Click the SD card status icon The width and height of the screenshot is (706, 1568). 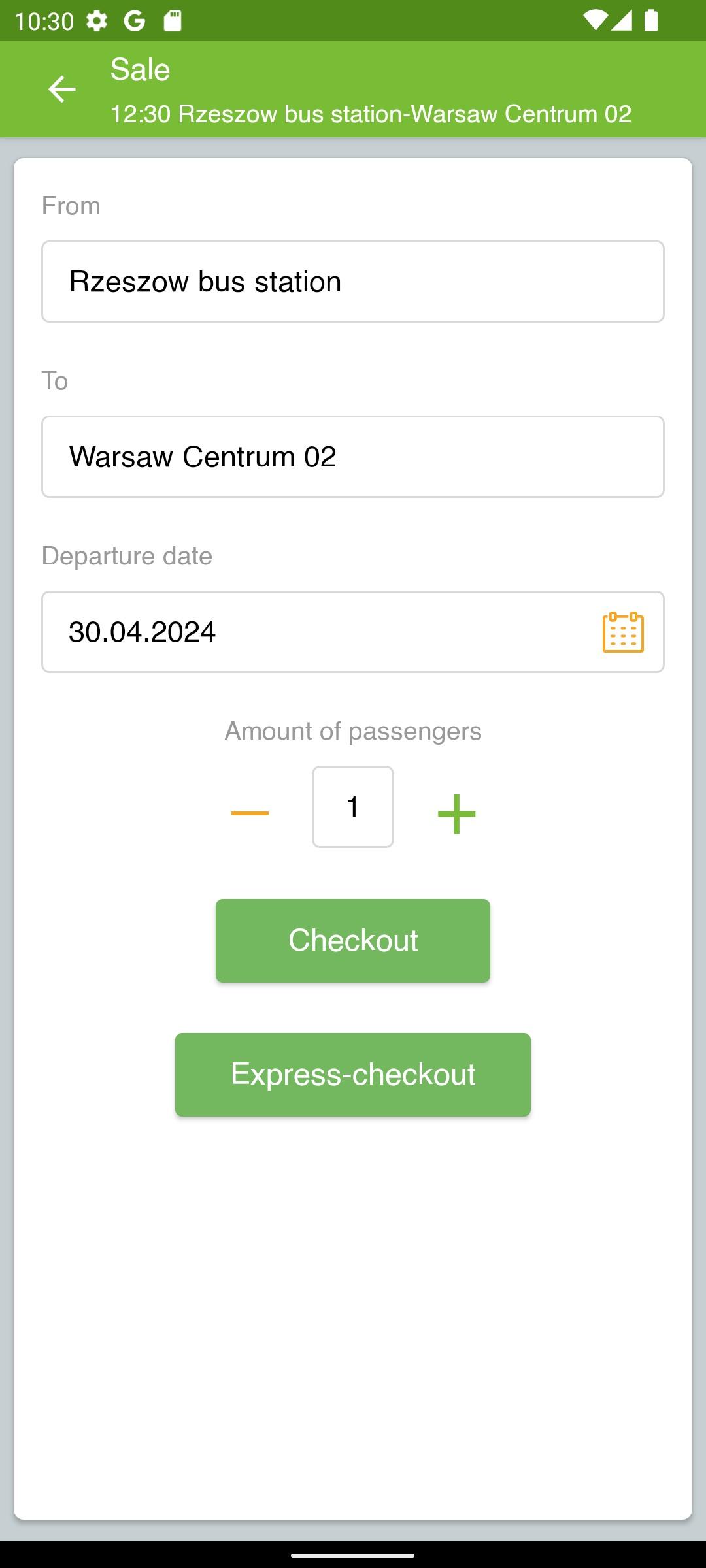[172, 21]
